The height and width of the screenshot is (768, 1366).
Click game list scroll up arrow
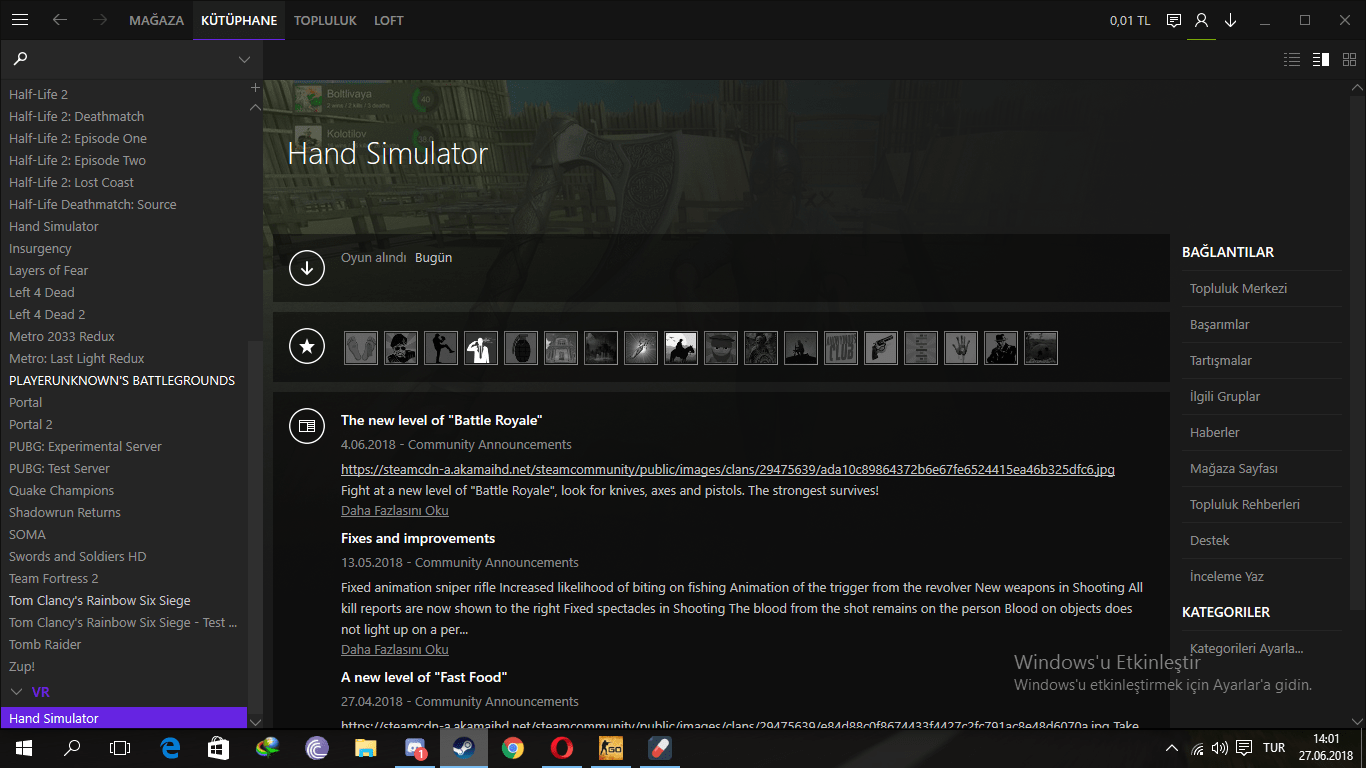255,107
